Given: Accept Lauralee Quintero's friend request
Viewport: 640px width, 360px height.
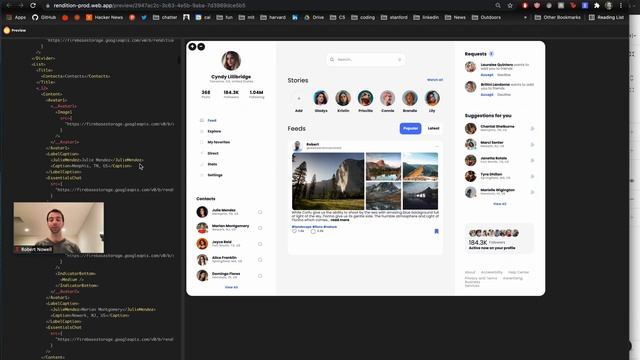Looking at the screenshot, I should tap(487, 75).
